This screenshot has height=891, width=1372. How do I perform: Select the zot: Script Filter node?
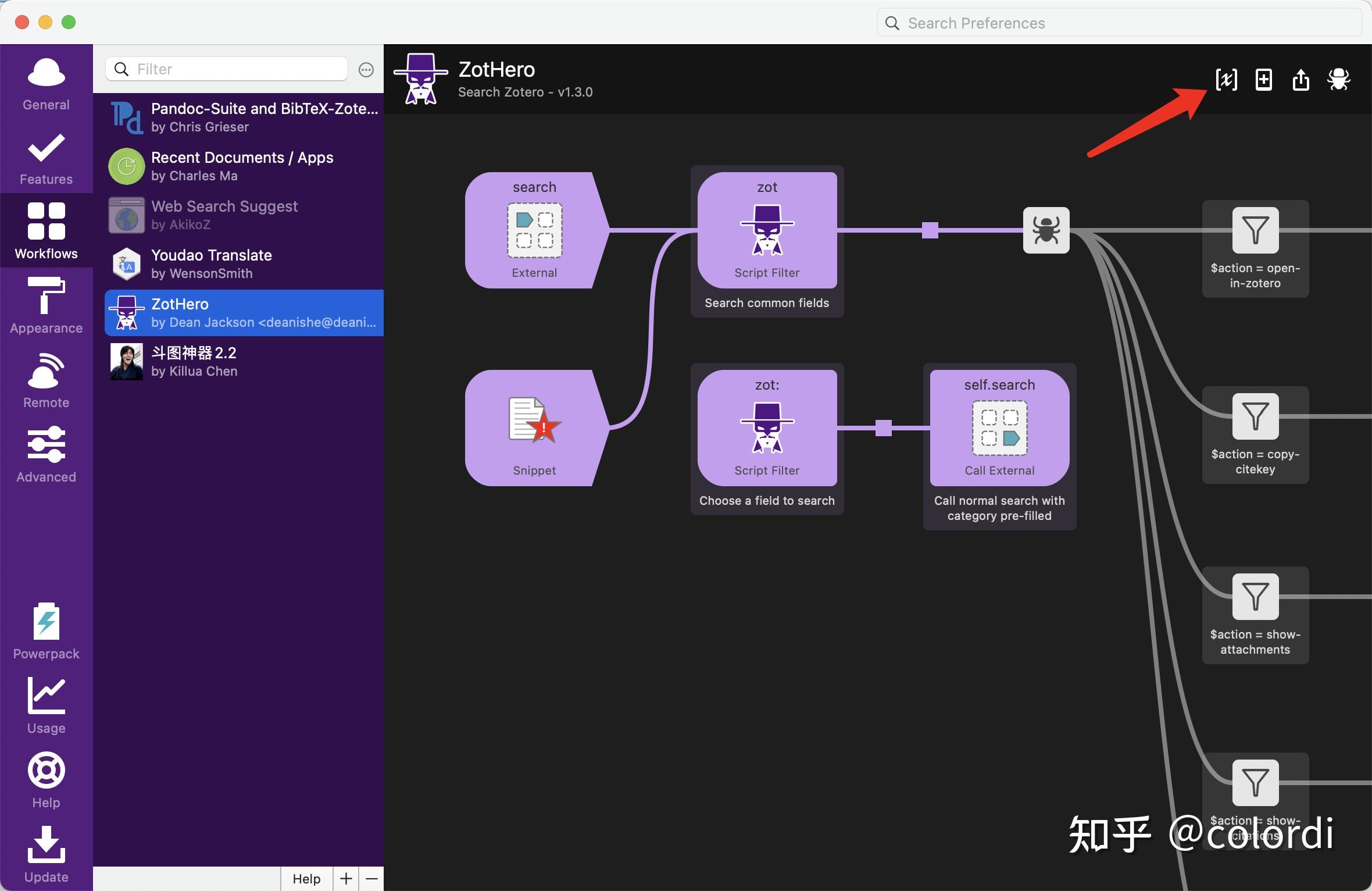(x=767, y=428)
